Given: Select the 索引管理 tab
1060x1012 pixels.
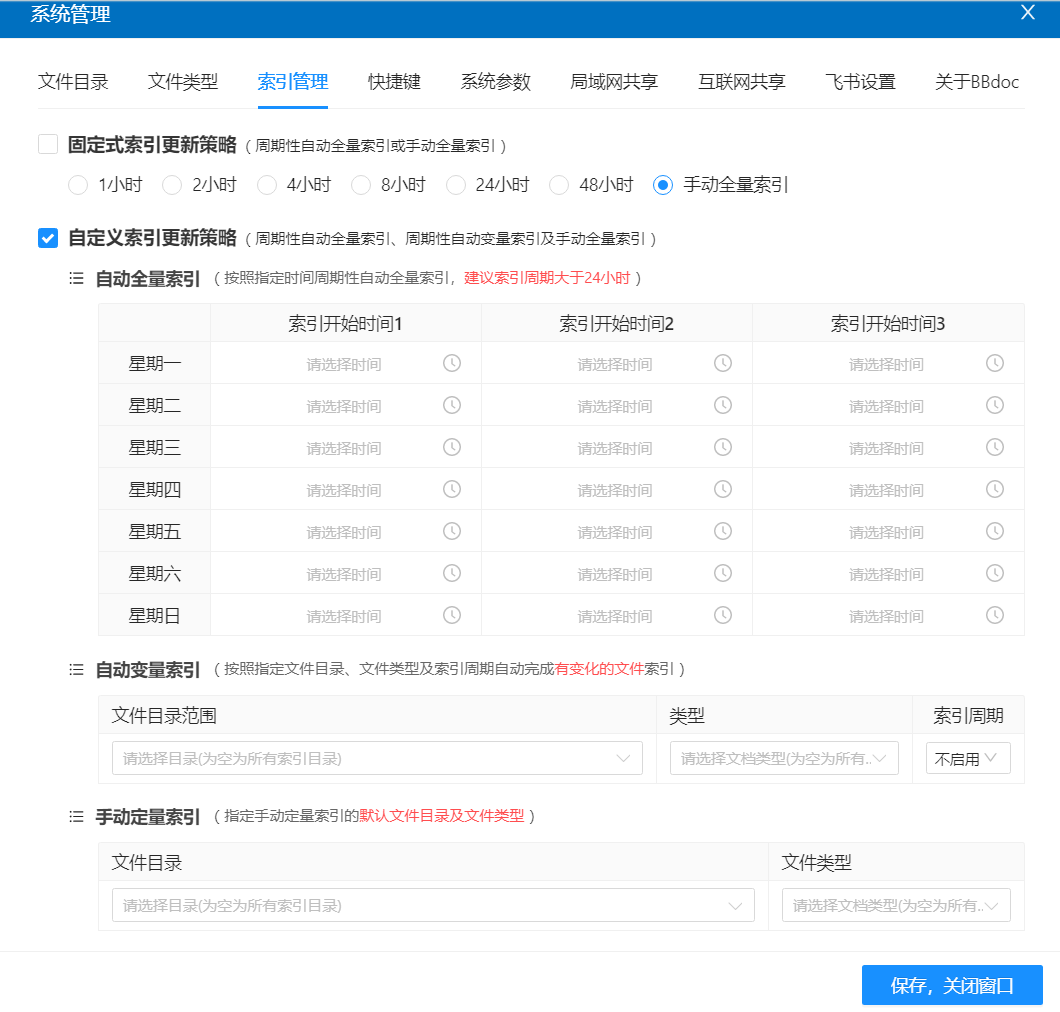Looking at the screenshot, I should click(293, 82).
